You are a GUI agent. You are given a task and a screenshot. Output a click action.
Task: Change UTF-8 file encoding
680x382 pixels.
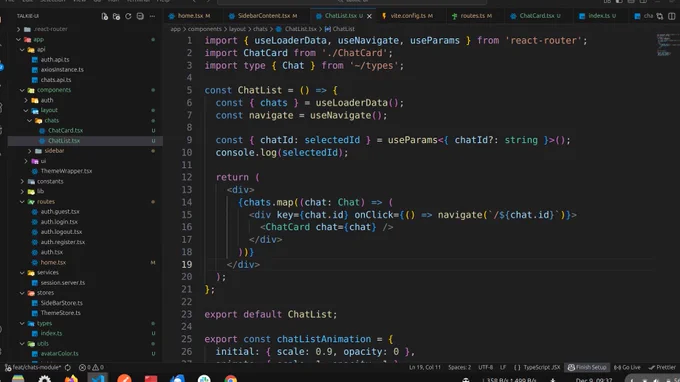485,367
